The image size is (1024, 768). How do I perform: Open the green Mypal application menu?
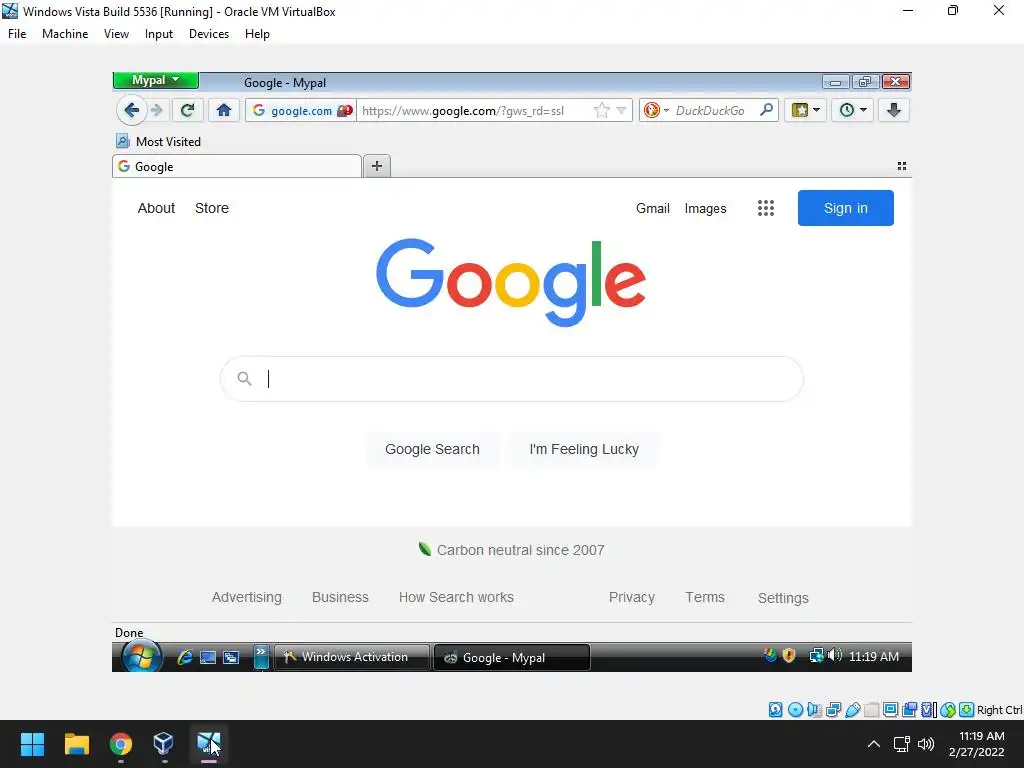point(155,80)
